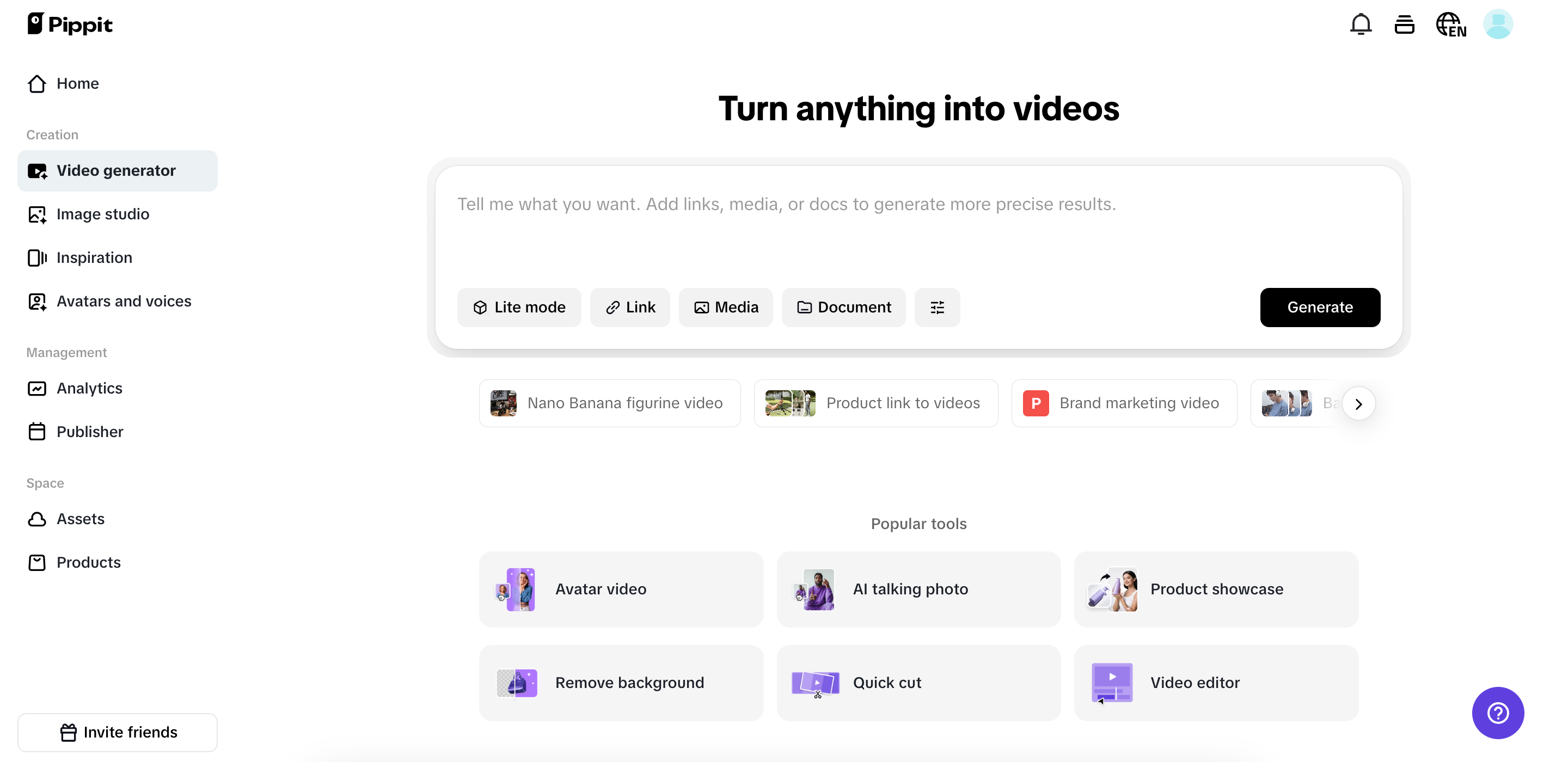Open Remove background tool
Image resolution: width=1568 pixels, height=762 pixels.
pyautogui.click(x=621, y=683)
